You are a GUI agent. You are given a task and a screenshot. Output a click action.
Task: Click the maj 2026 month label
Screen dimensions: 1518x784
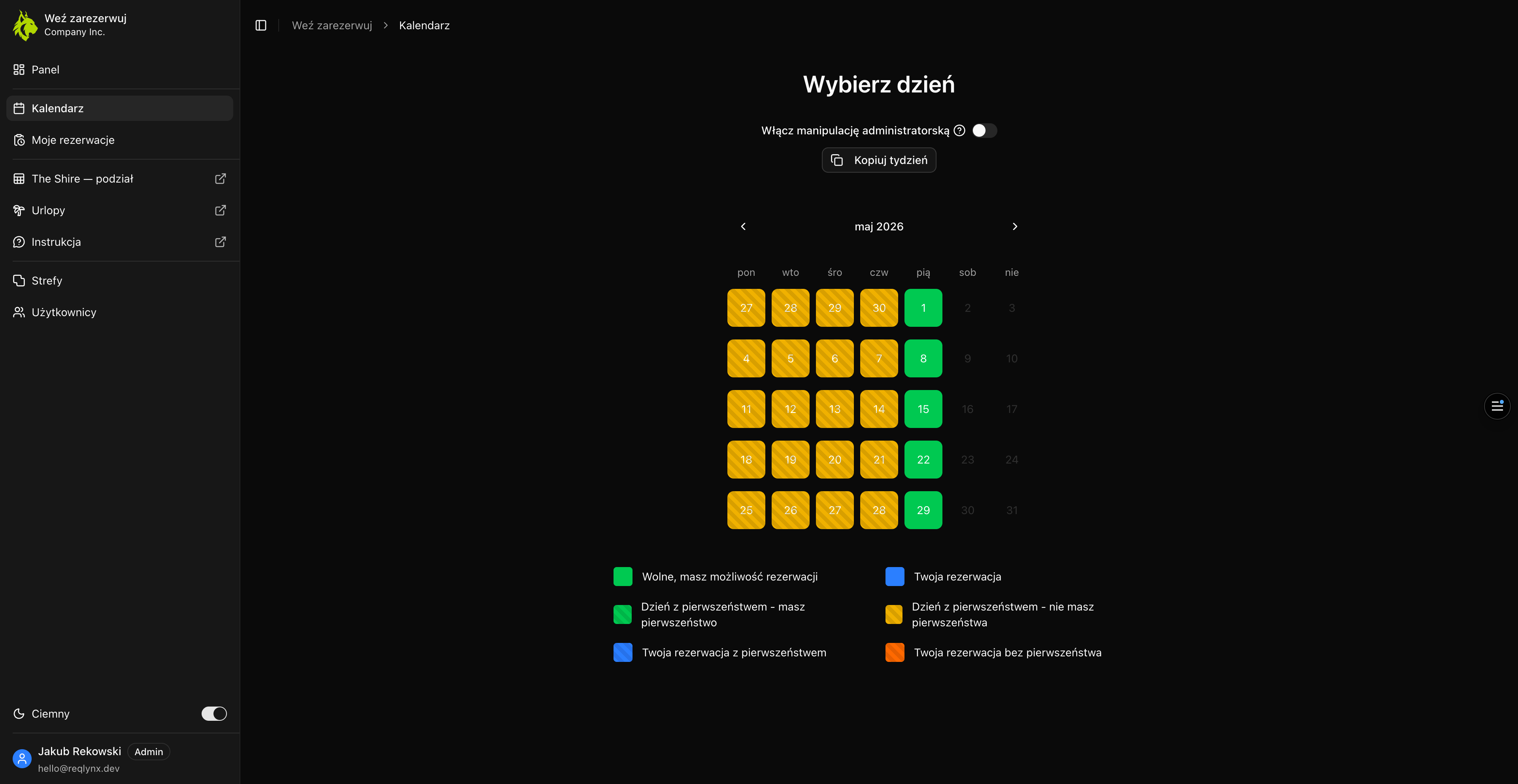879,226
